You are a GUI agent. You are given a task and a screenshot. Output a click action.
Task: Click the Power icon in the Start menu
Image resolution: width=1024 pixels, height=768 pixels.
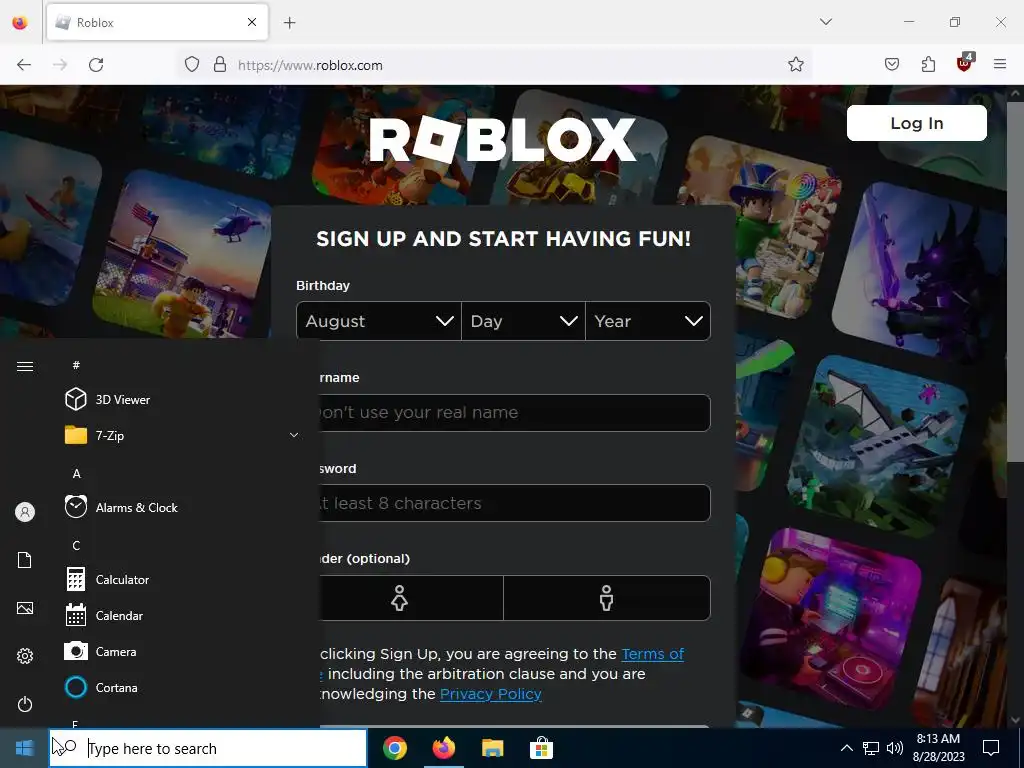(25, 704)
